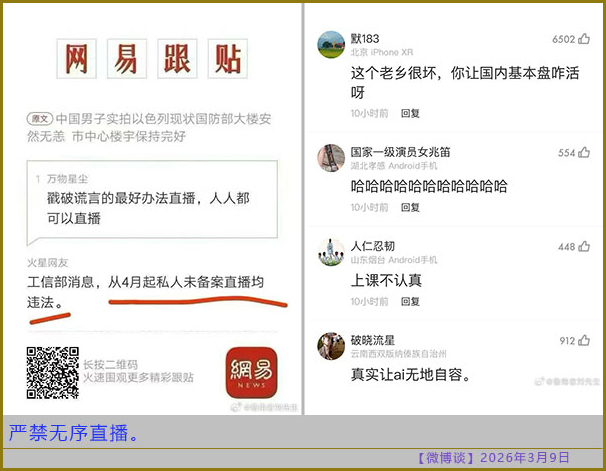
Task: Like the comment by 默183
Action: click(x=584, y=40)
